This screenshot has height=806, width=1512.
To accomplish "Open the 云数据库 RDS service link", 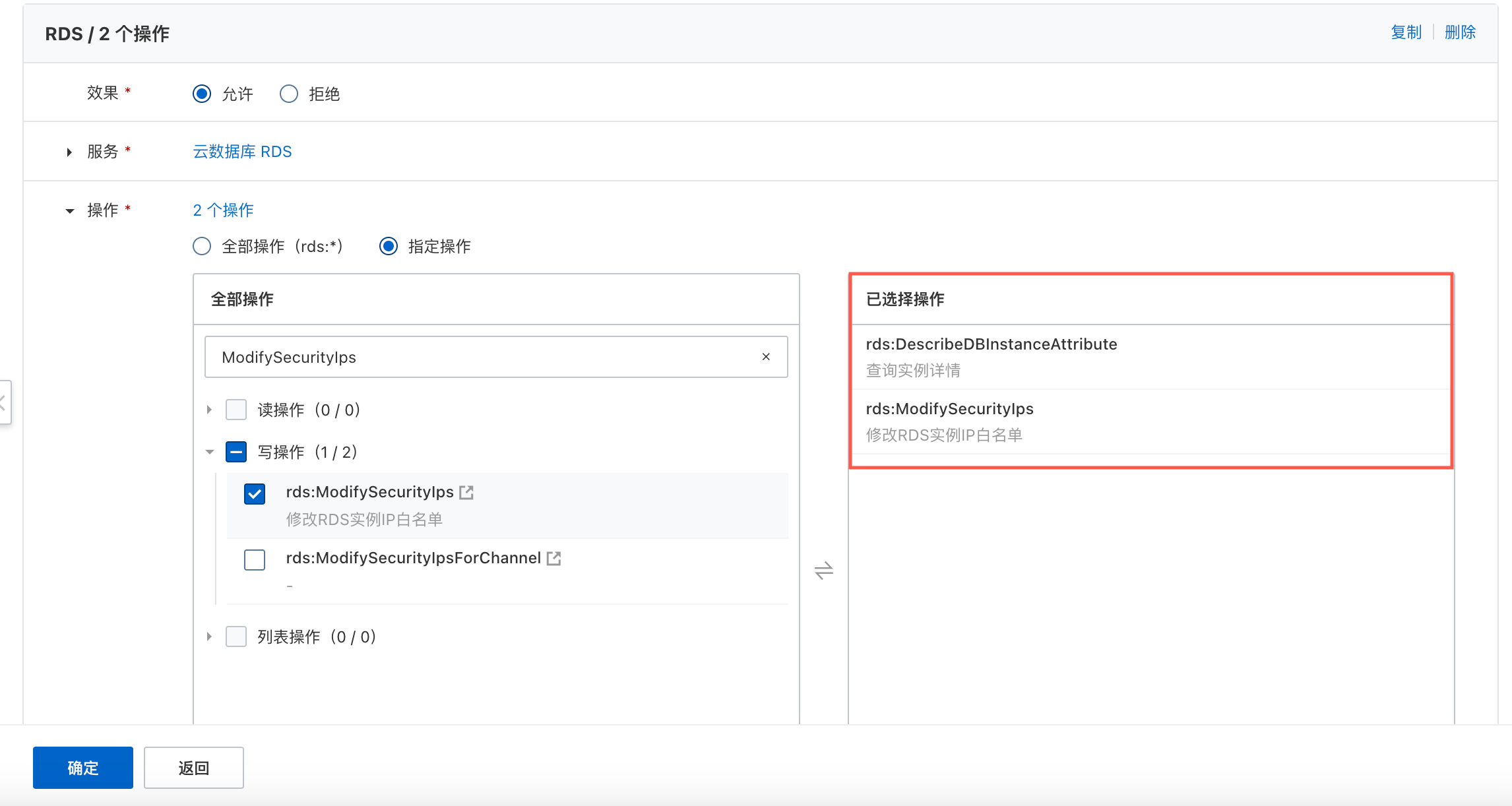I will coord(242,152).
